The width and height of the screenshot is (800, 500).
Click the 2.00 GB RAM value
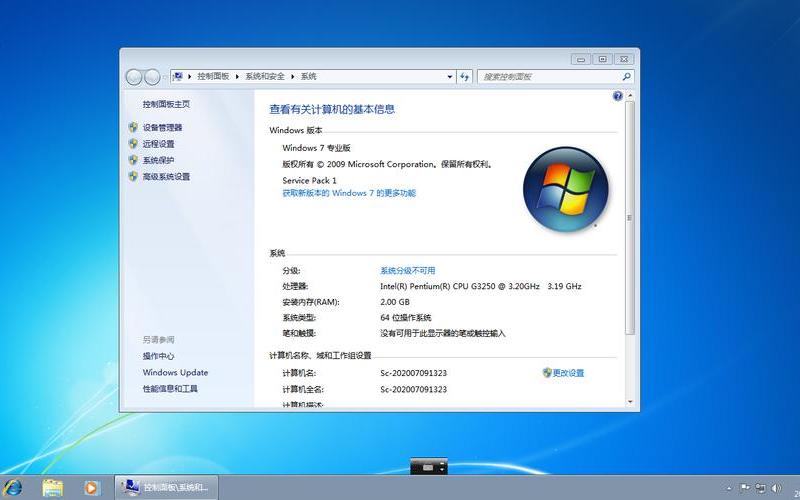[x=395, y=302]
